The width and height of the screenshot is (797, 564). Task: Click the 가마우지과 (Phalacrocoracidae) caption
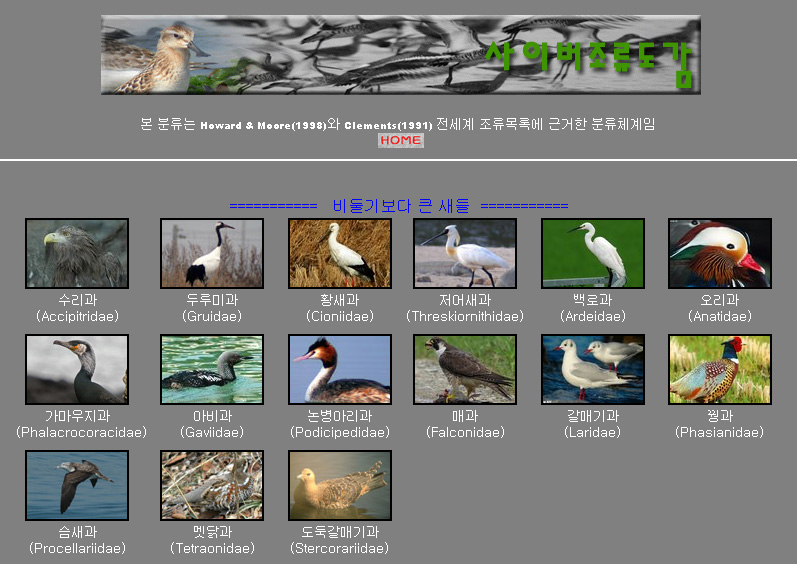click(81, 424)
